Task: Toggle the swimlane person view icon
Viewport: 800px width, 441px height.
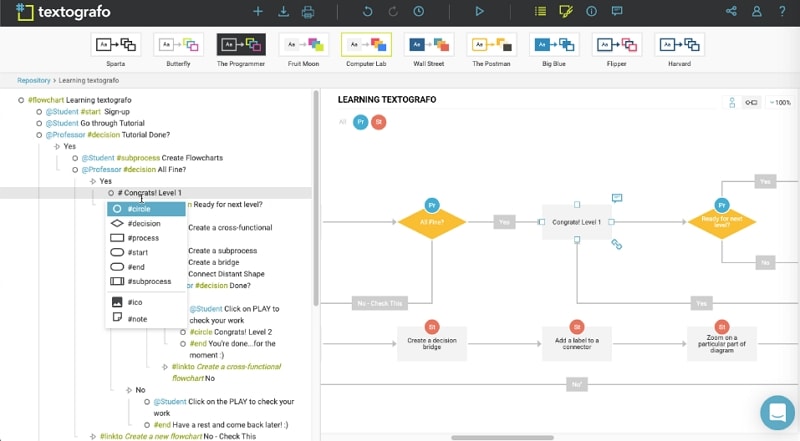Action: coord(732,103)
